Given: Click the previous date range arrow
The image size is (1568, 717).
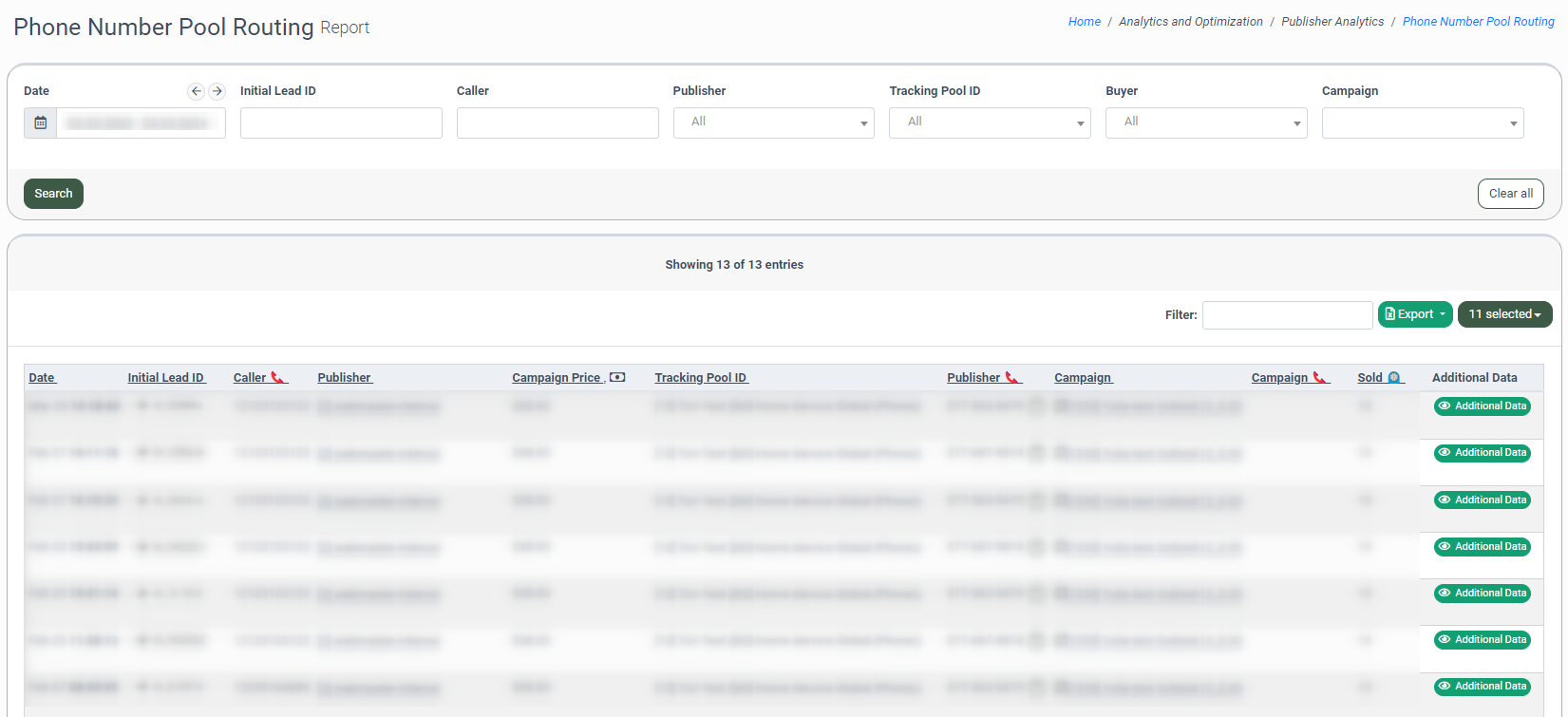Looking at the screenshot, I should 197,91.
